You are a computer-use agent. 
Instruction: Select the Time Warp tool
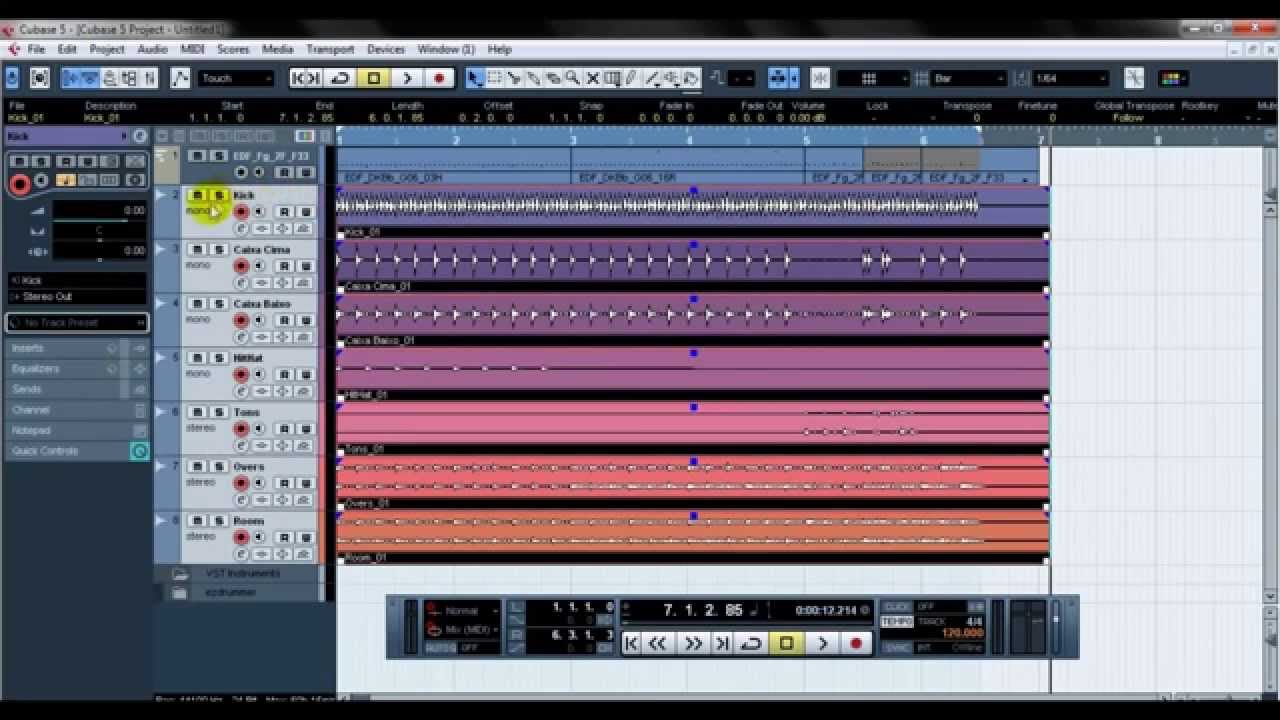coord(612,78)
